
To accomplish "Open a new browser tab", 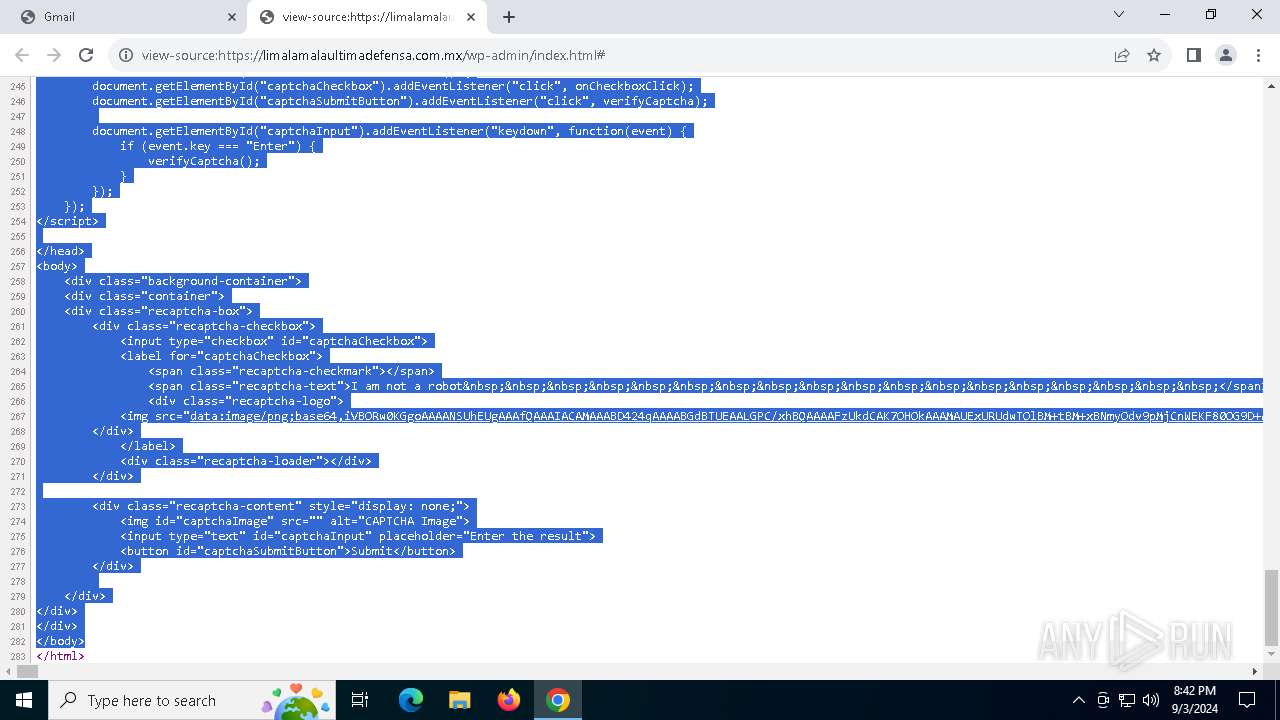I will [x=509, y=17].
